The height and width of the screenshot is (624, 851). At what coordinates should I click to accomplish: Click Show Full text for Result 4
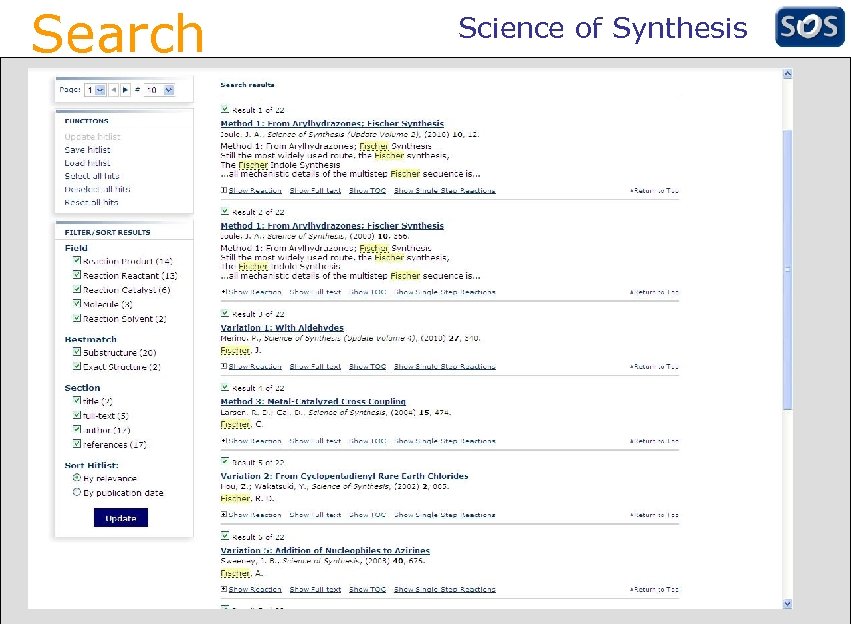click(315, 441)
